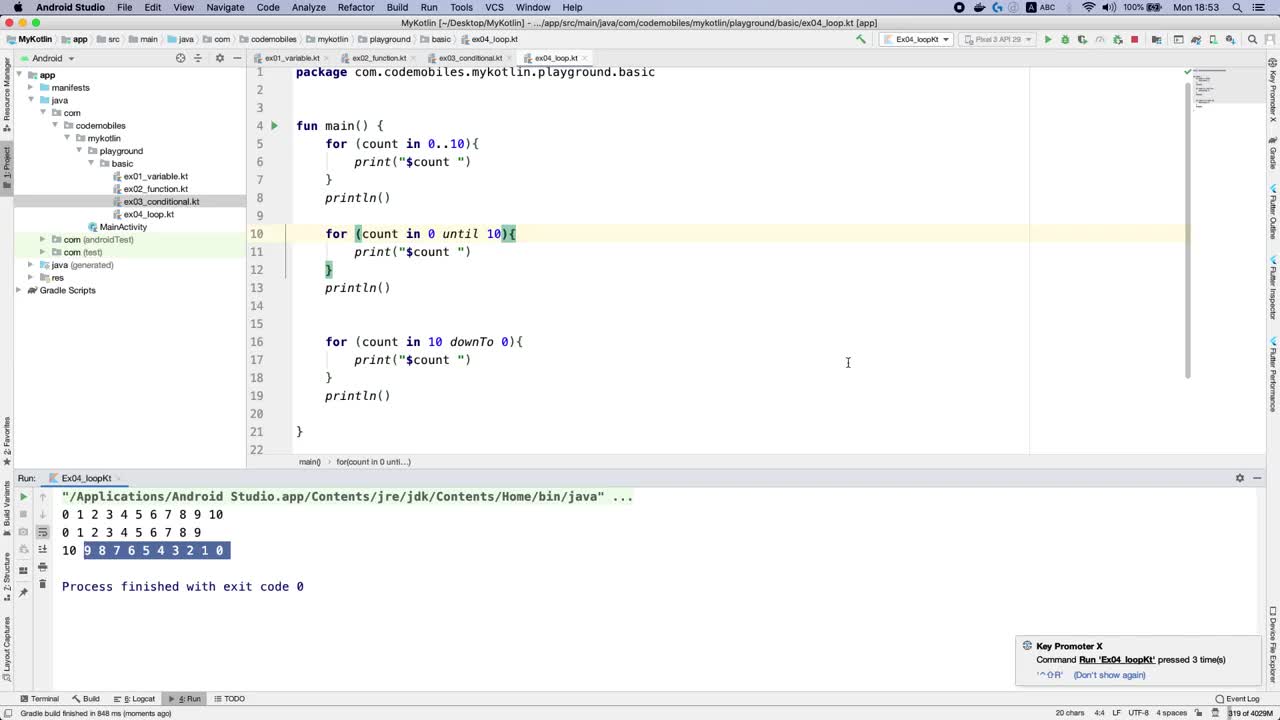Open Project panel gear settings
This screenshot has height=720, width=1280.
220,58
